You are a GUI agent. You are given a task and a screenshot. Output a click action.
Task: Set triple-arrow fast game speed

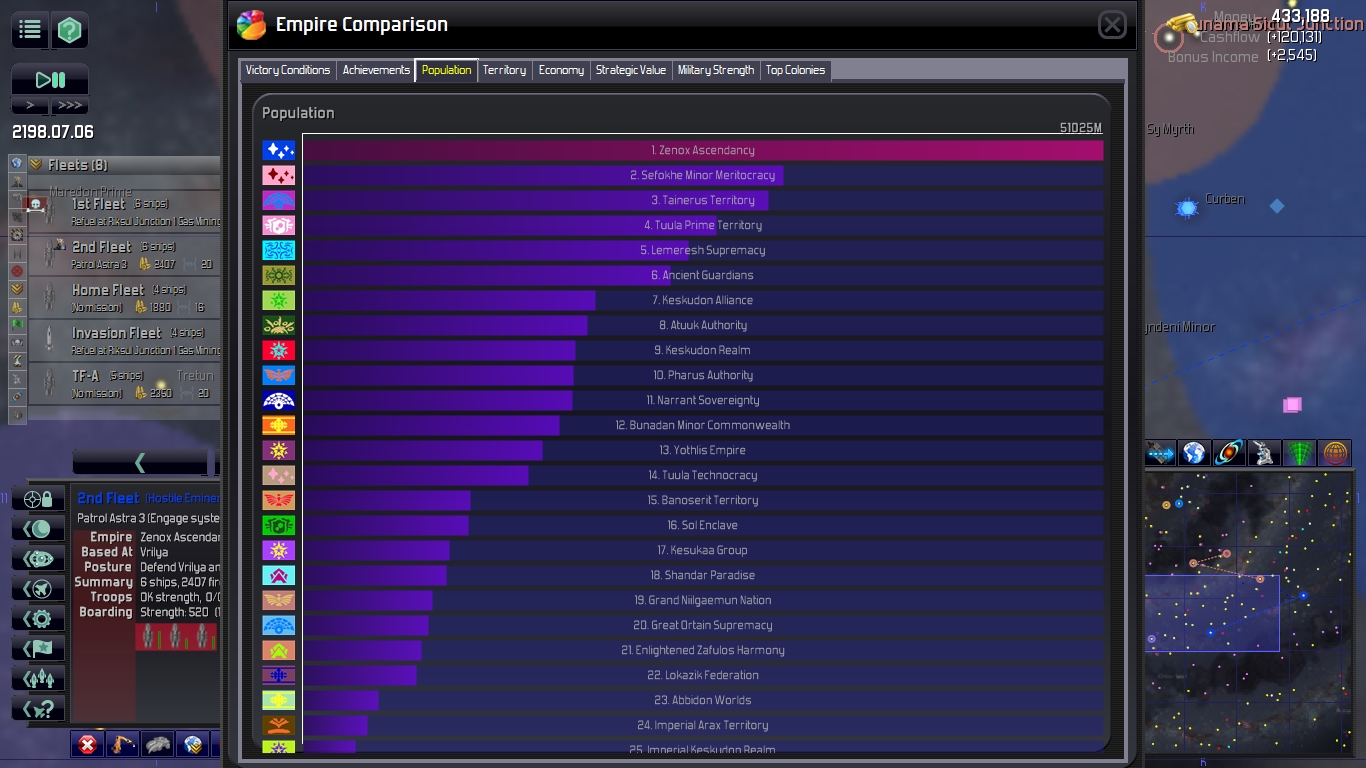click(69, 105)
